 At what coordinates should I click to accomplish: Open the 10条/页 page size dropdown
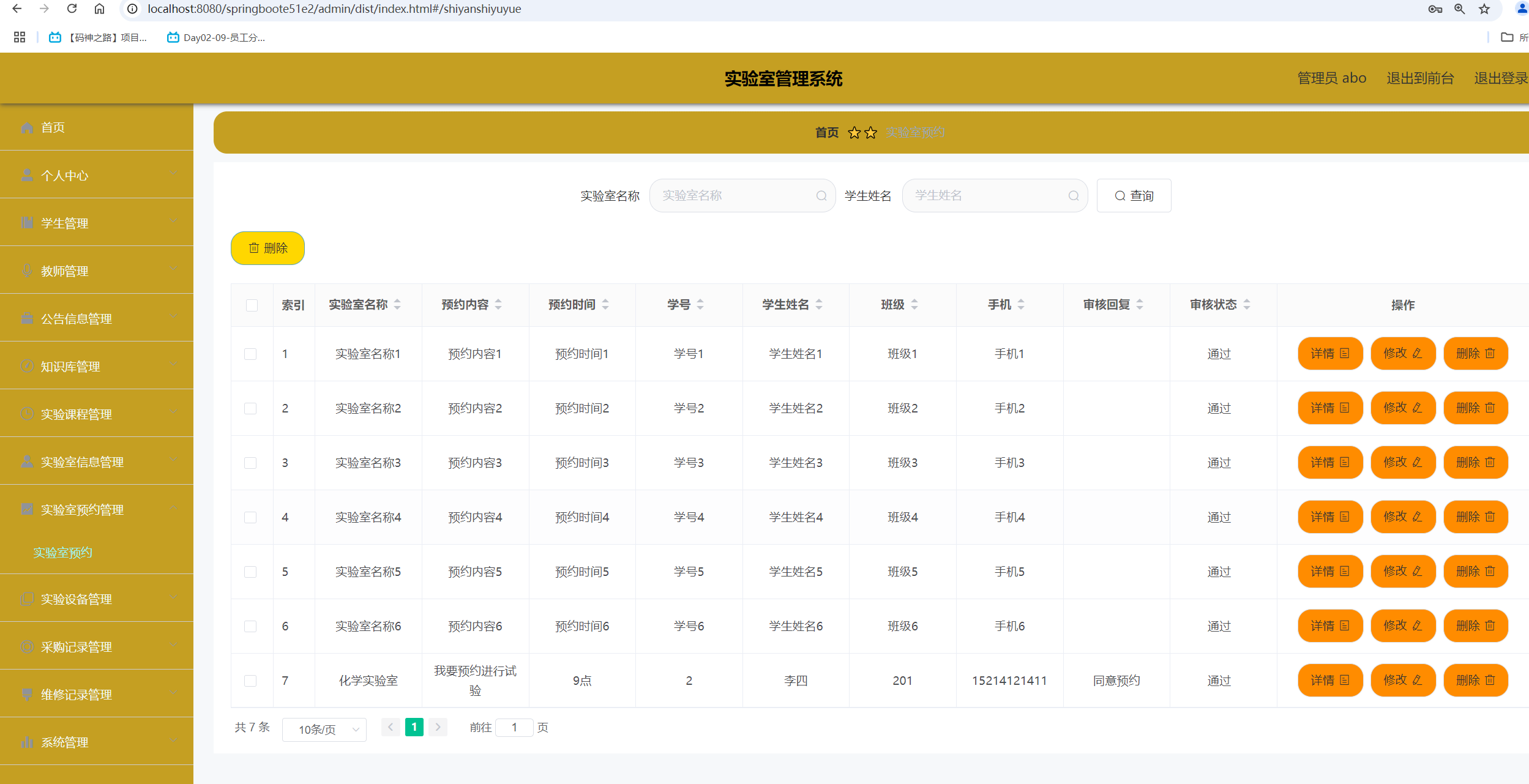tap(324, 729)
